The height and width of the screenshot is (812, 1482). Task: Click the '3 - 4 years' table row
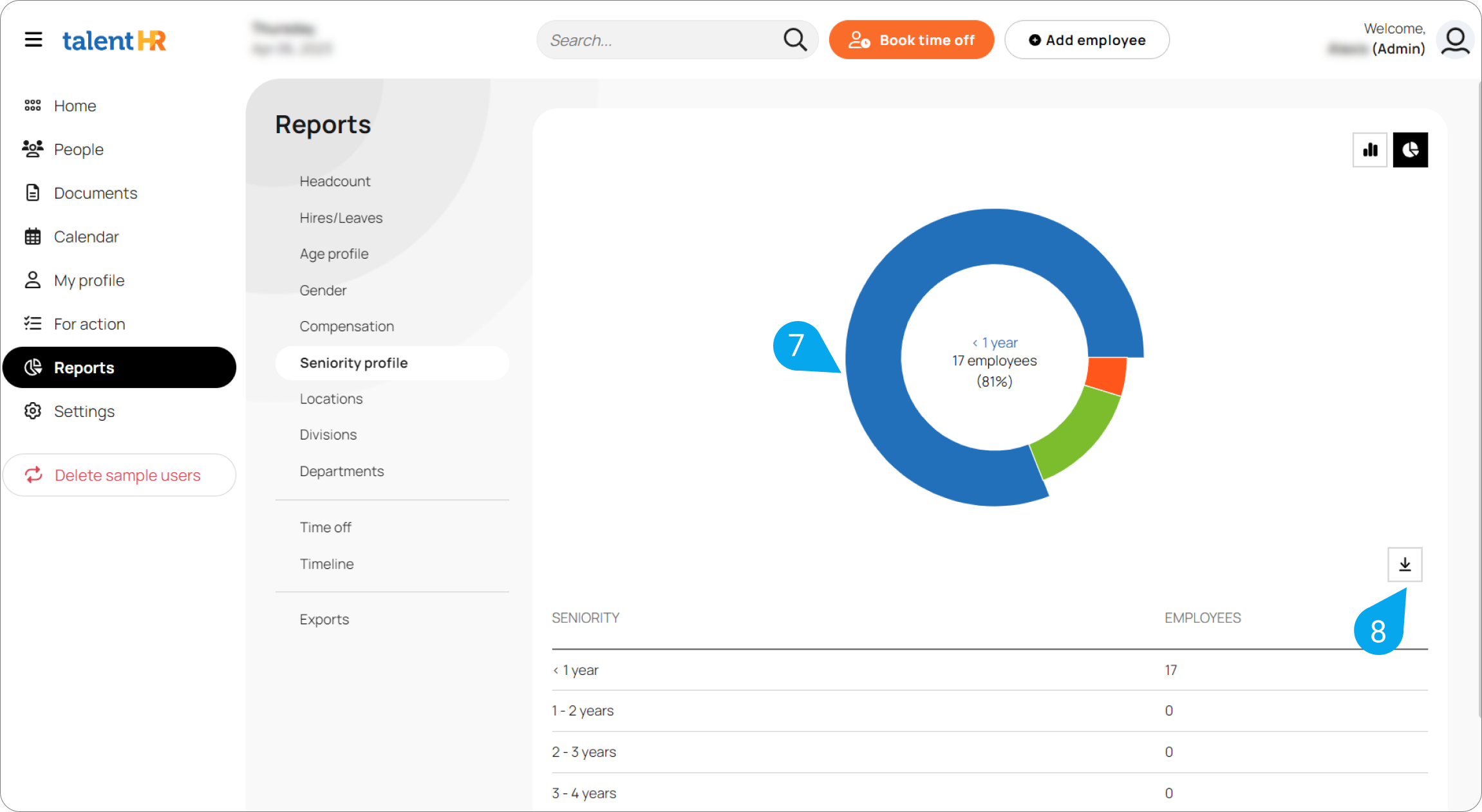click(990, 793)
